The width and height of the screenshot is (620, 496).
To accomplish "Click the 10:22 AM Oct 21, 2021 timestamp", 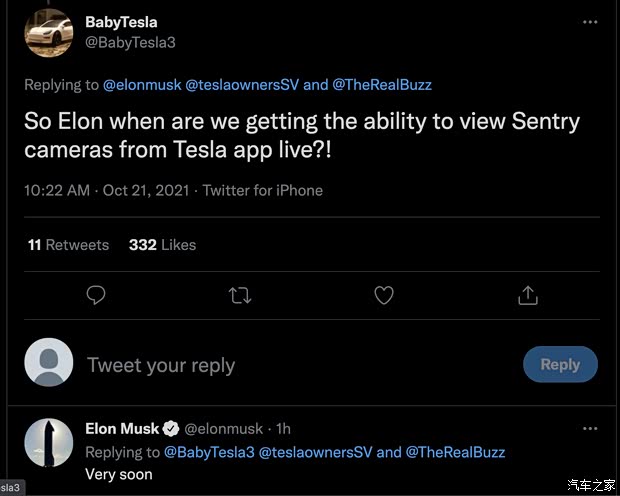I will (108, 190).
